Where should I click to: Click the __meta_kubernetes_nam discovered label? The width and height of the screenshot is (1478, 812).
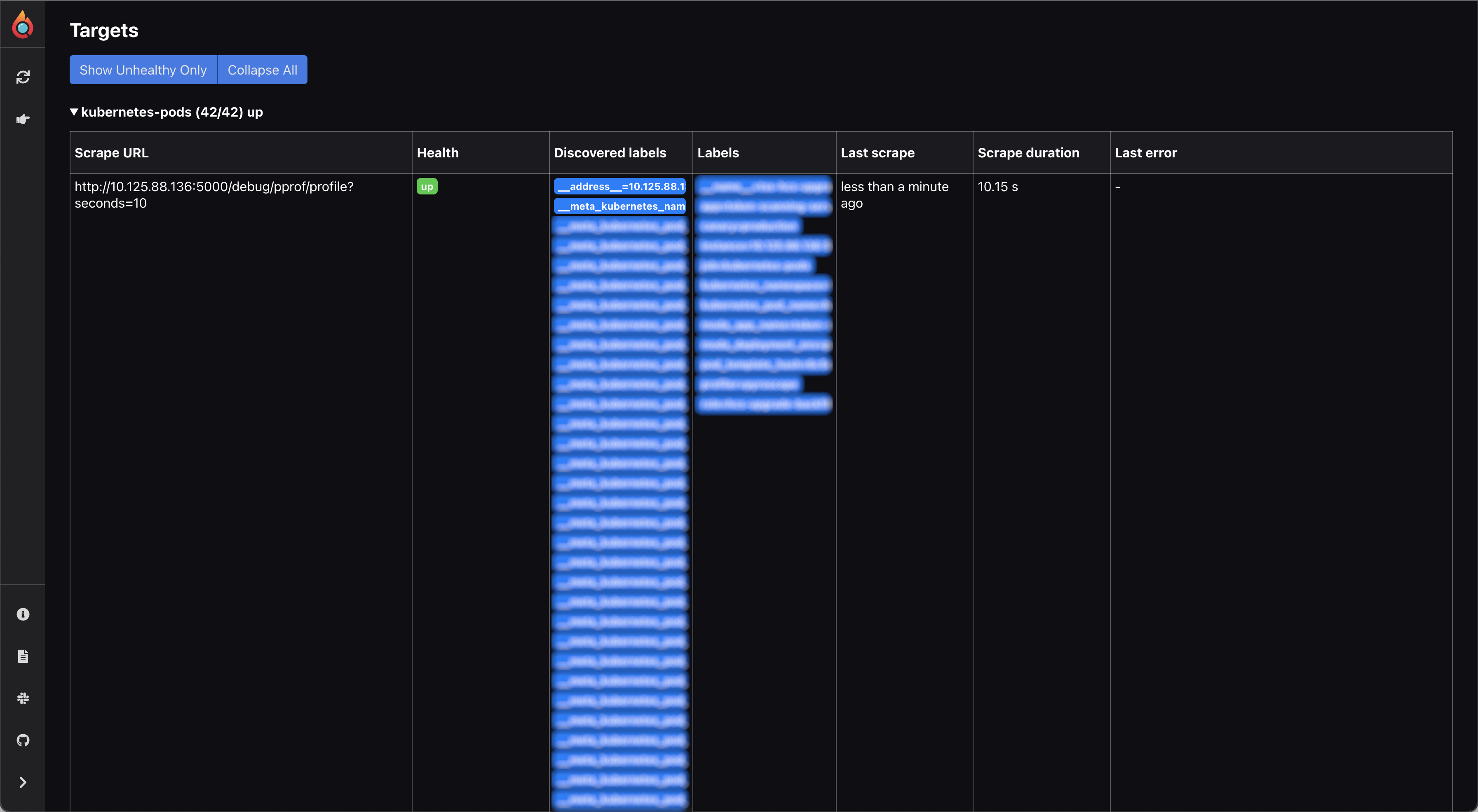tap(619, 206)
